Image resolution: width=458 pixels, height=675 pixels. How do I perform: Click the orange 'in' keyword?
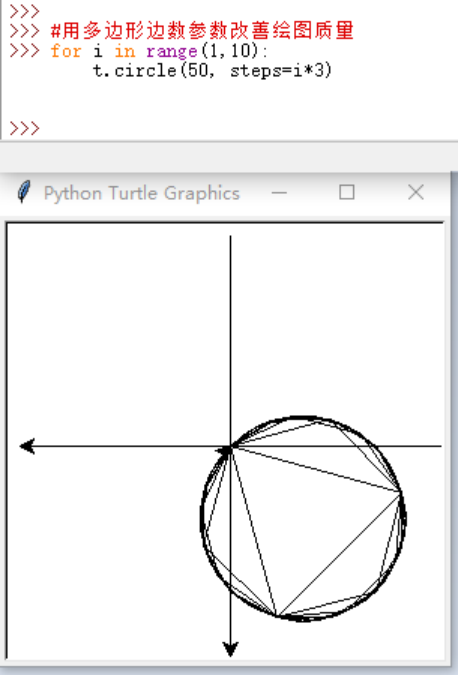125,51
